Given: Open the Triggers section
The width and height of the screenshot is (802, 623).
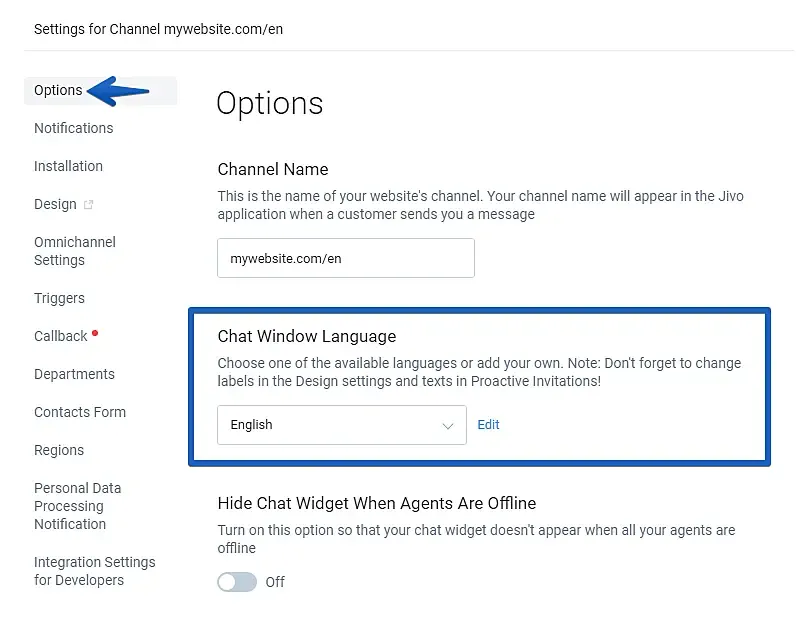Looking at the screenshot, I should pyautogui.click(x=59, y=298).
